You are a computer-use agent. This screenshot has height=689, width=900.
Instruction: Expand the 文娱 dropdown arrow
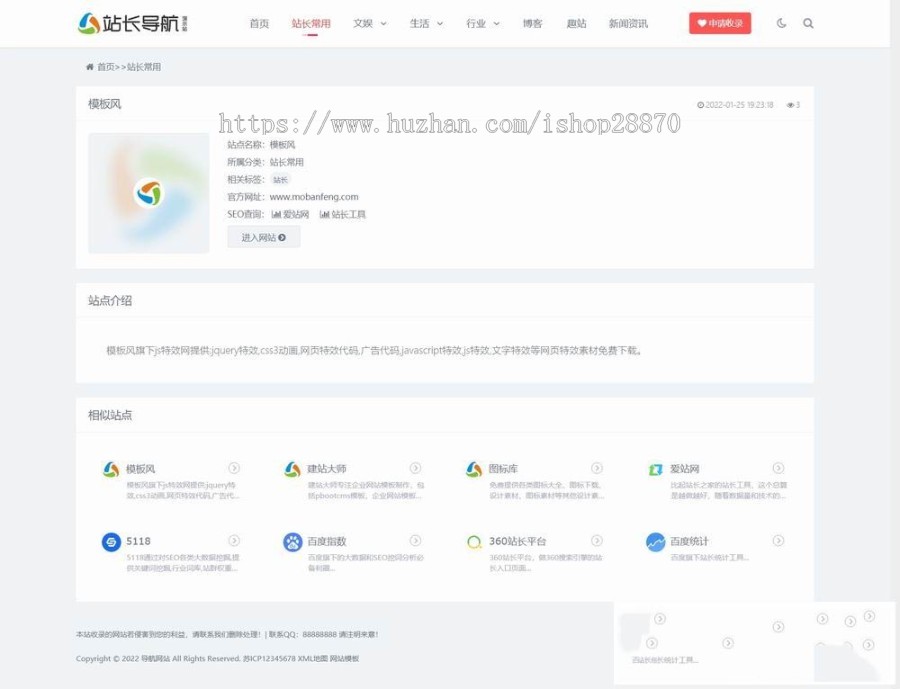[383, 24]
